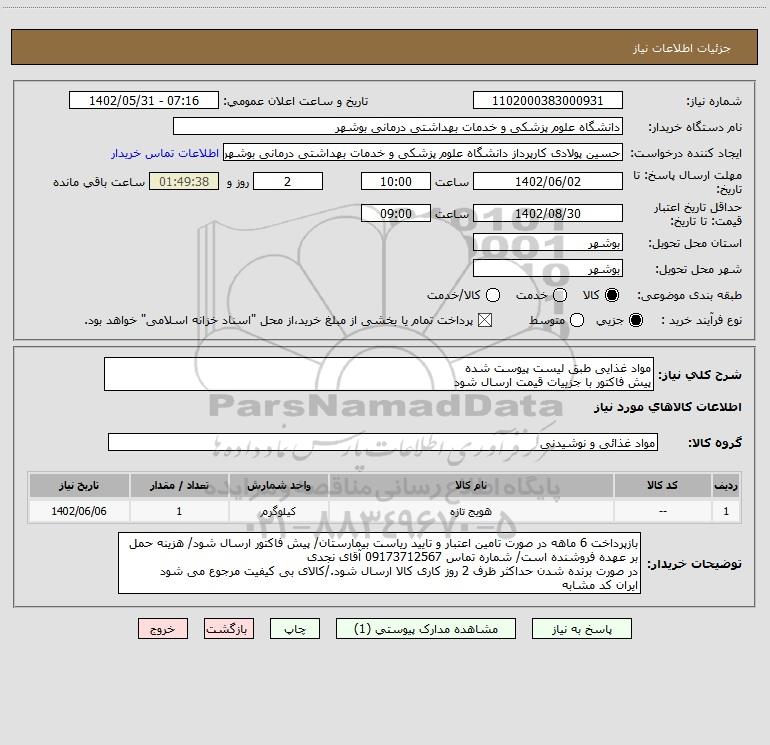Screen dimensions: 770x745
Task: Click the buyer organization name field
Action: coord(398,127)
